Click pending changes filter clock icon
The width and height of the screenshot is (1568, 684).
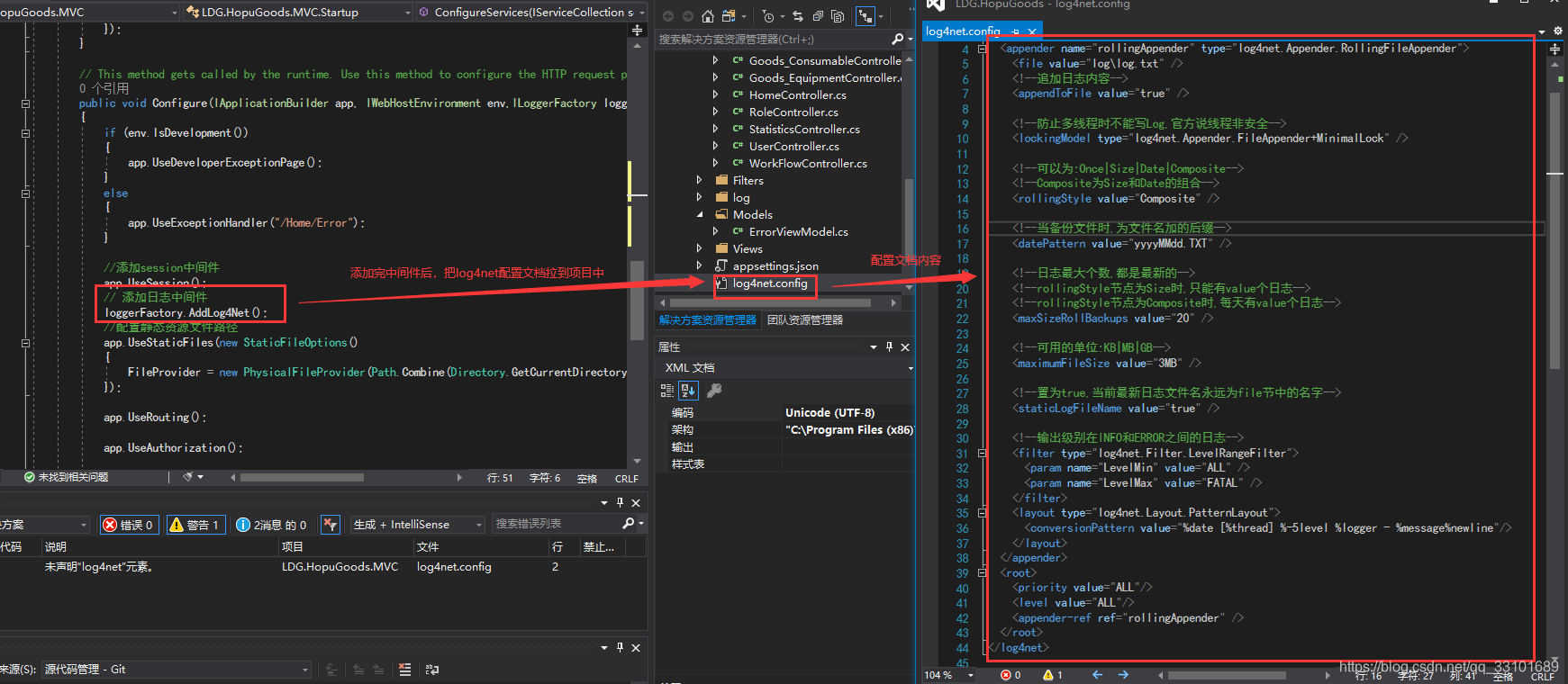[x=767, y=16]
